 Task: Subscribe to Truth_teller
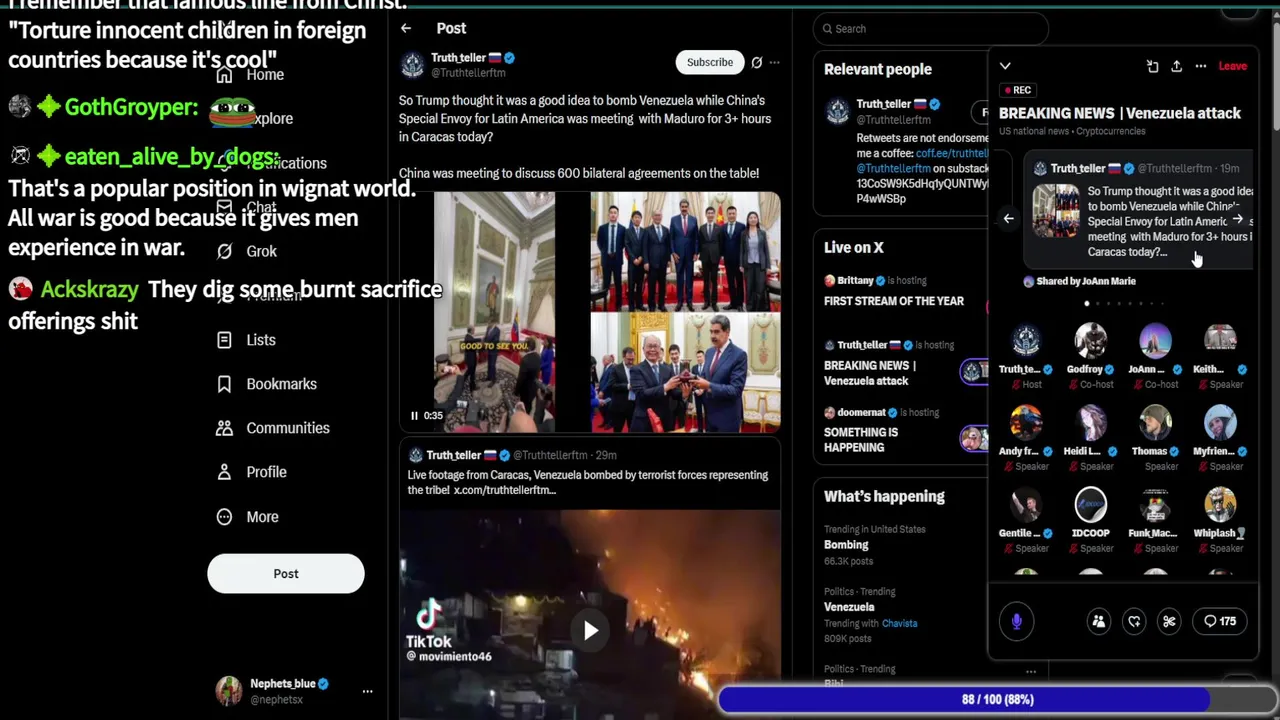pyautogui.click(x=710, y=62)
